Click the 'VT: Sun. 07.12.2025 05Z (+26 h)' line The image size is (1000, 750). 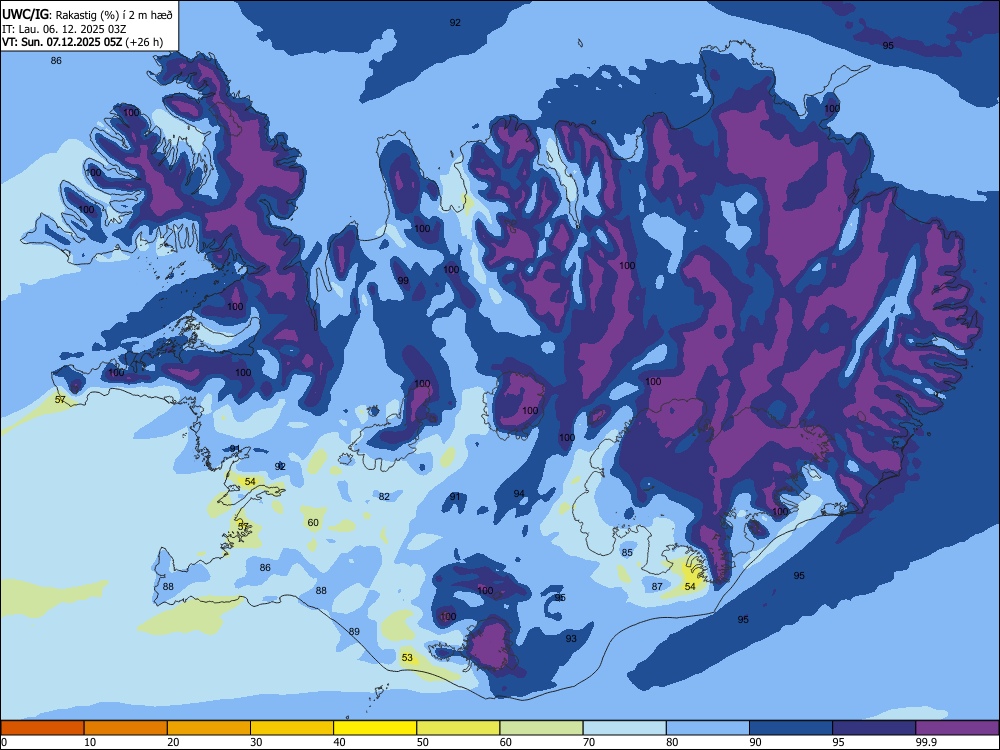tap(82, 42)
